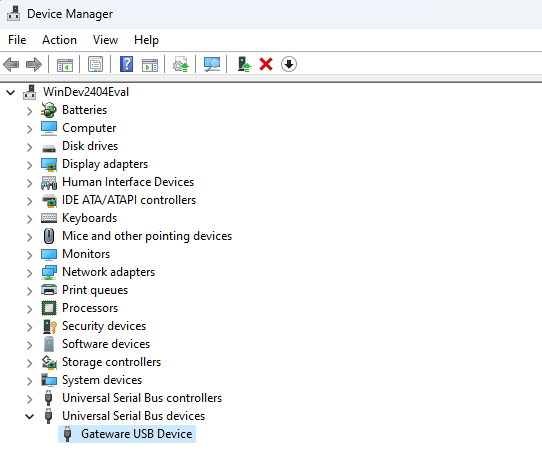Click the Forward arrow toolbar button
This screenshot has width=542, height=455.
point(34,64)
